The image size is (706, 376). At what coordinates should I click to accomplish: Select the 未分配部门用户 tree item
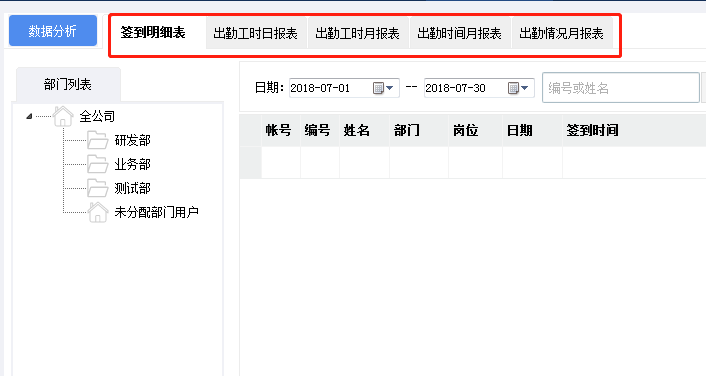(157, 212)
